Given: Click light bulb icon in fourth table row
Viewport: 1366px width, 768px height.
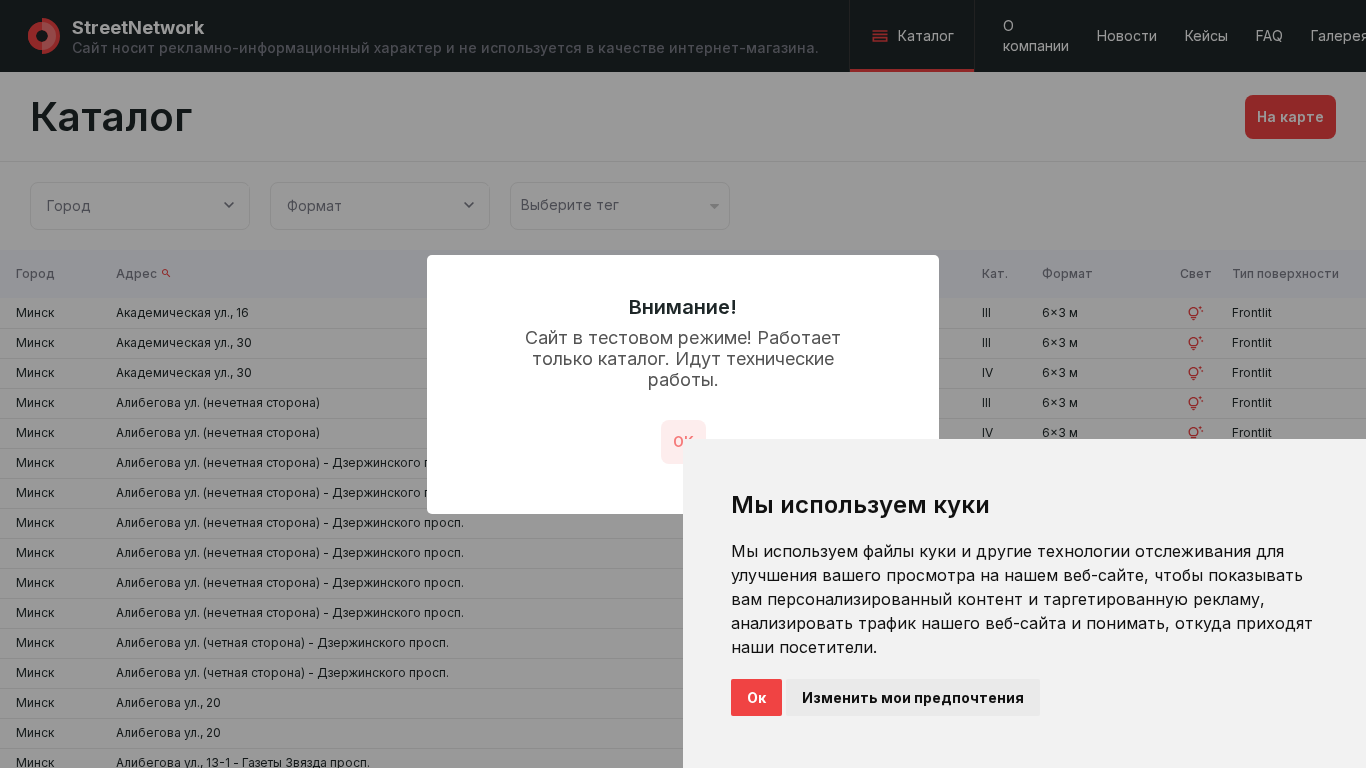Looking at the screenshot, I should click(1194, 403).
